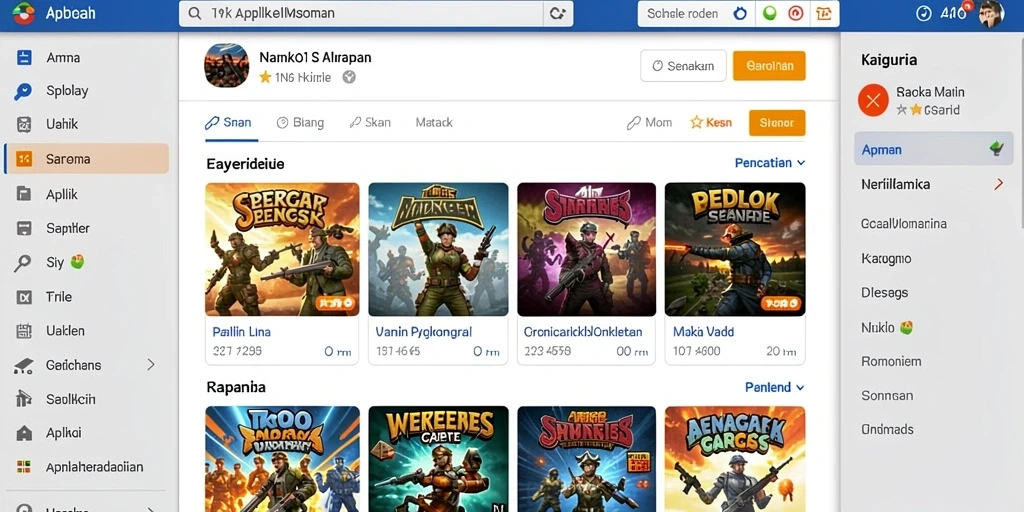Screen dimensions: 1024x512
Task: Switch to the Matack tab
Action: tap(434, 122)
